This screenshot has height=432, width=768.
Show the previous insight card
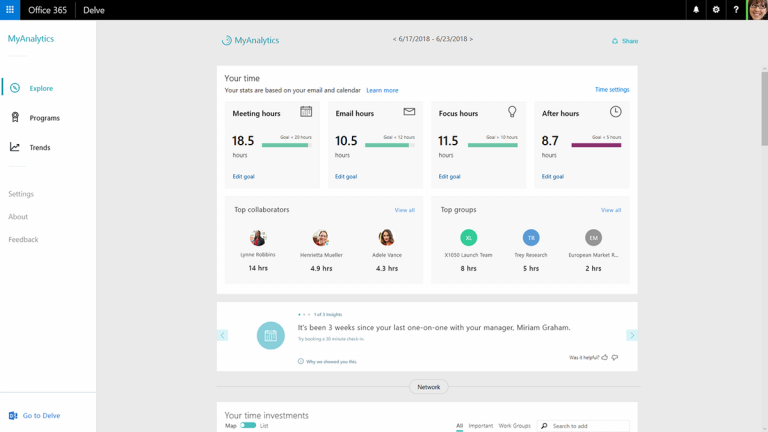point(222,336)
